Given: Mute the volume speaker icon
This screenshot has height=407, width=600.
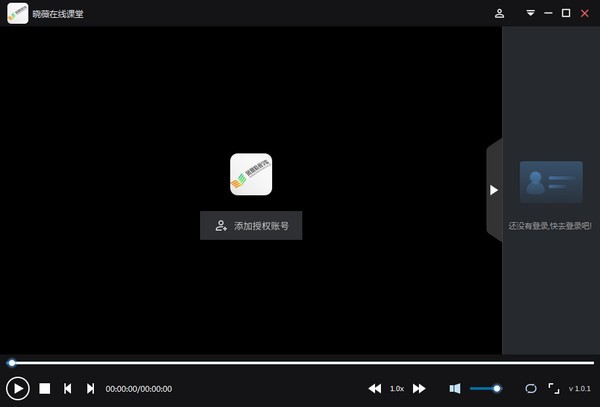Looking at the screenshot, I should [x=454, y=388].
